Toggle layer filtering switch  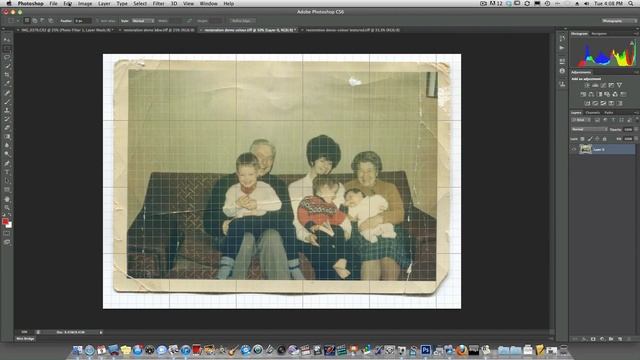(x=636, y=120)
